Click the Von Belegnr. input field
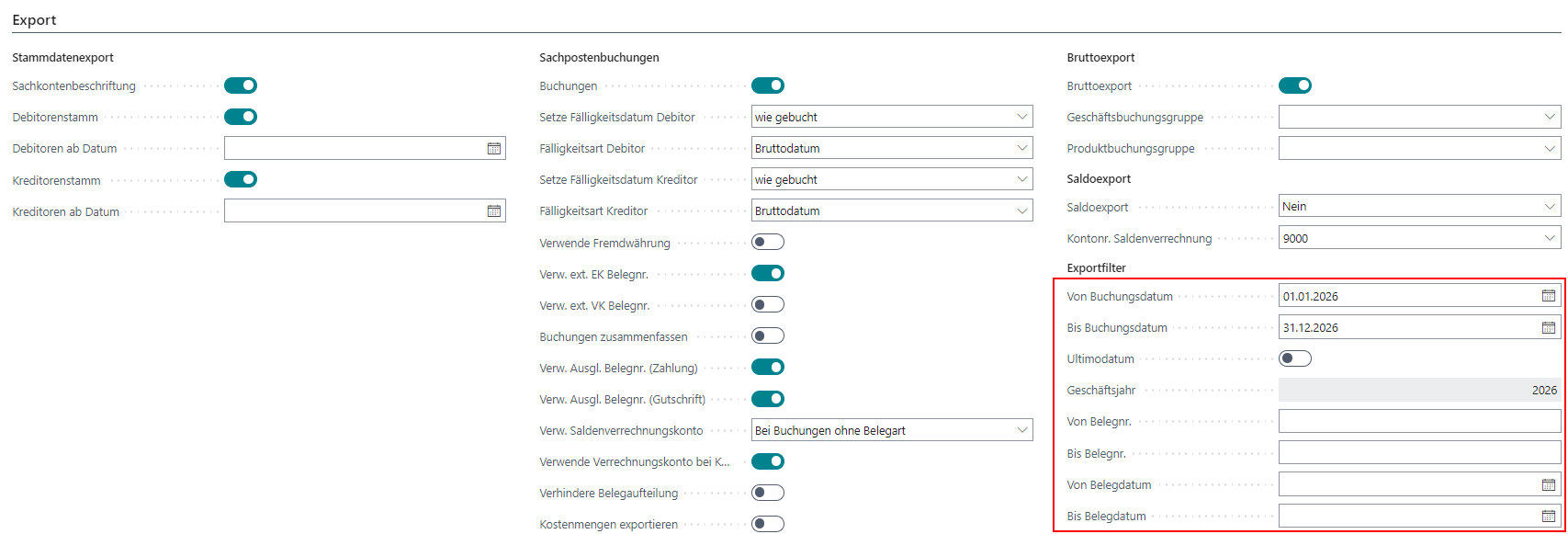 pos(1419,422)
